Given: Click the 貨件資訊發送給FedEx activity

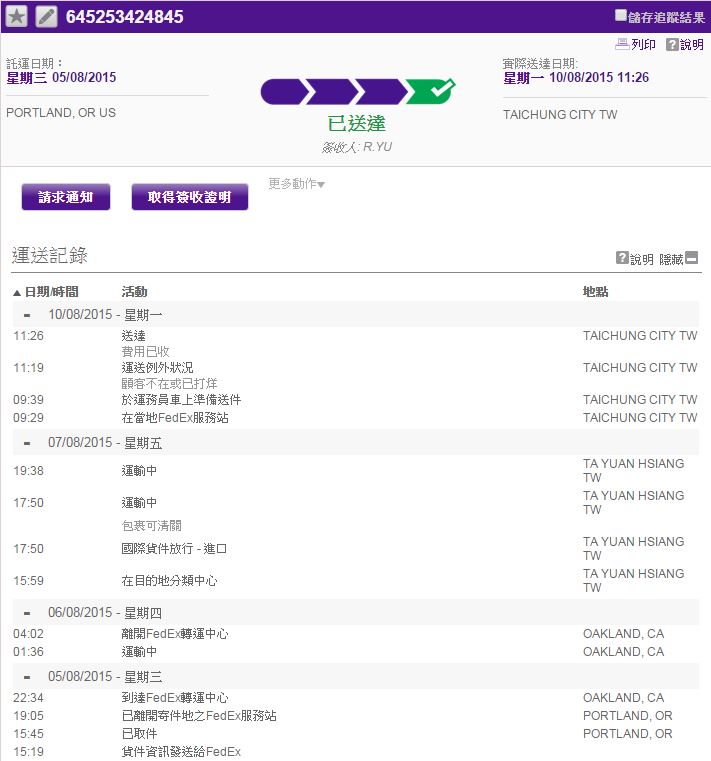Looking at the screenshot, I should (181, 752).
